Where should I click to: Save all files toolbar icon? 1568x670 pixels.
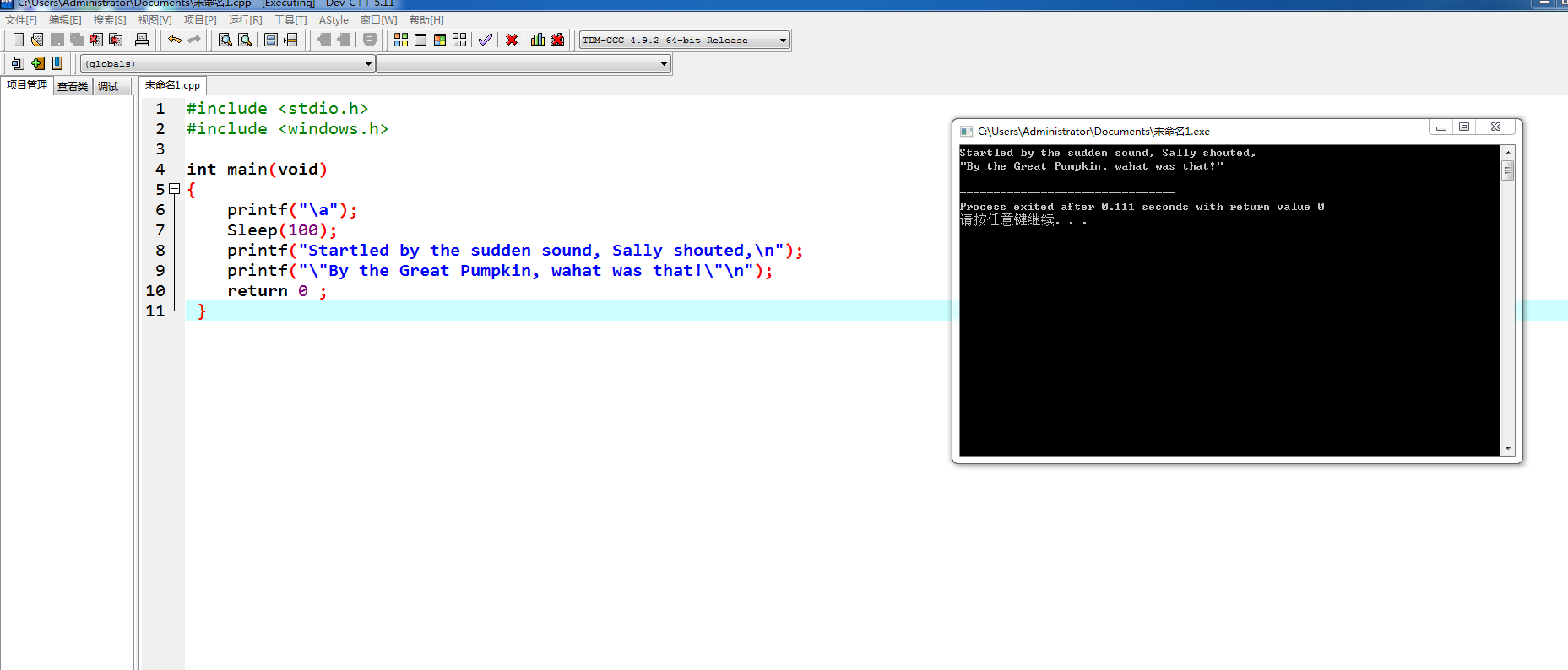pos(77,40)
